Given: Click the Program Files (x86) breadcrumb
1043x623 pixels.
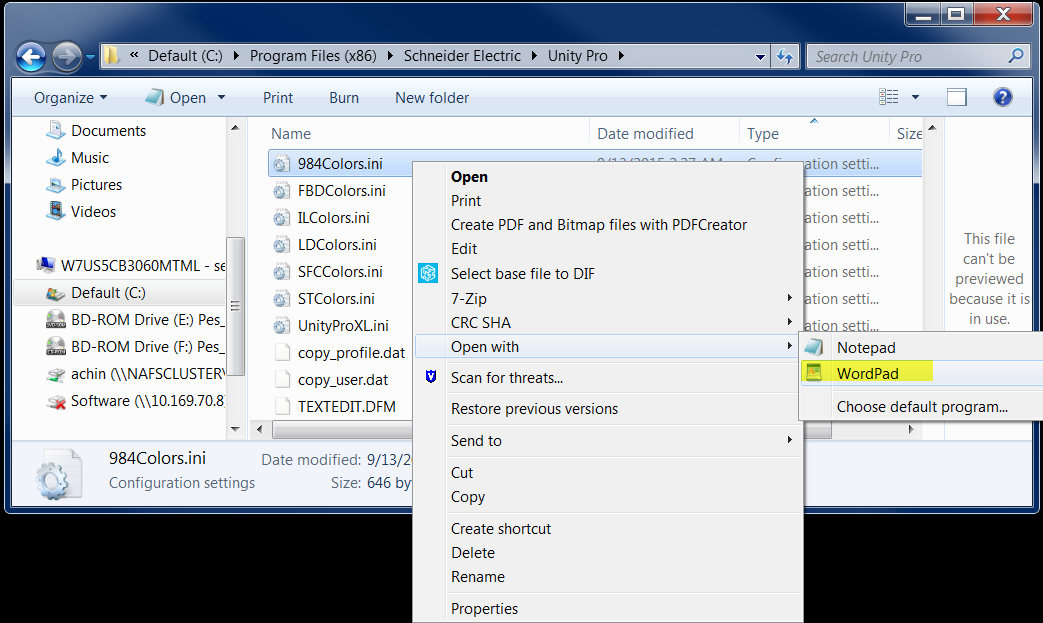Looking at the screenshot, I should (x=313, y=56).
